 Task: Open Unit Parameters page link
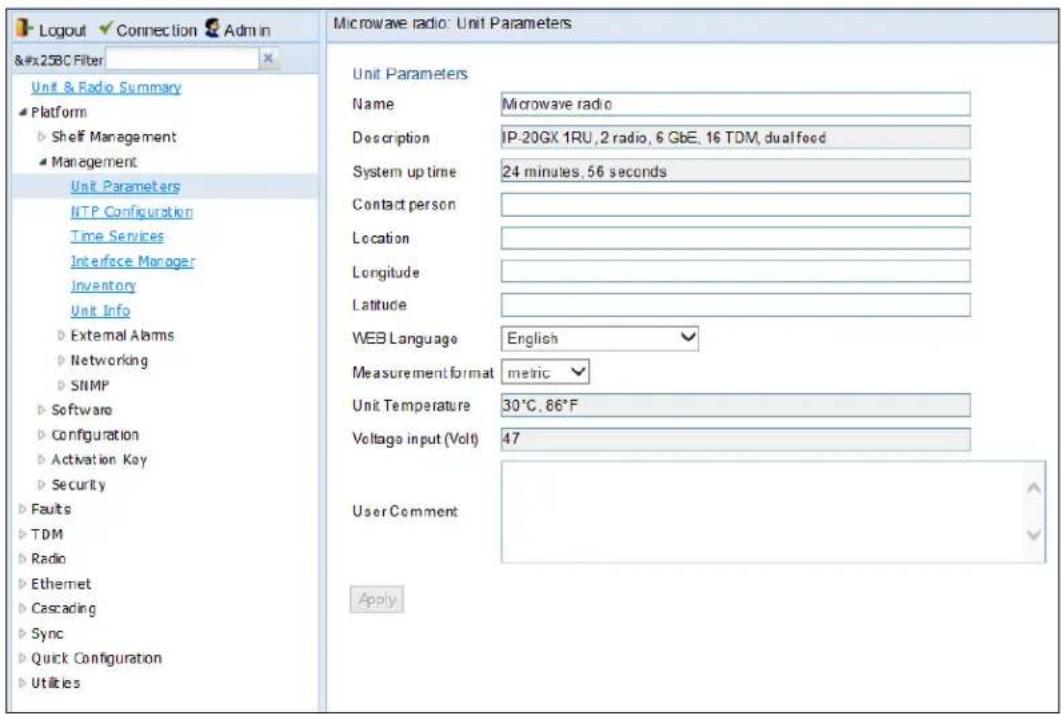point(125,186)
